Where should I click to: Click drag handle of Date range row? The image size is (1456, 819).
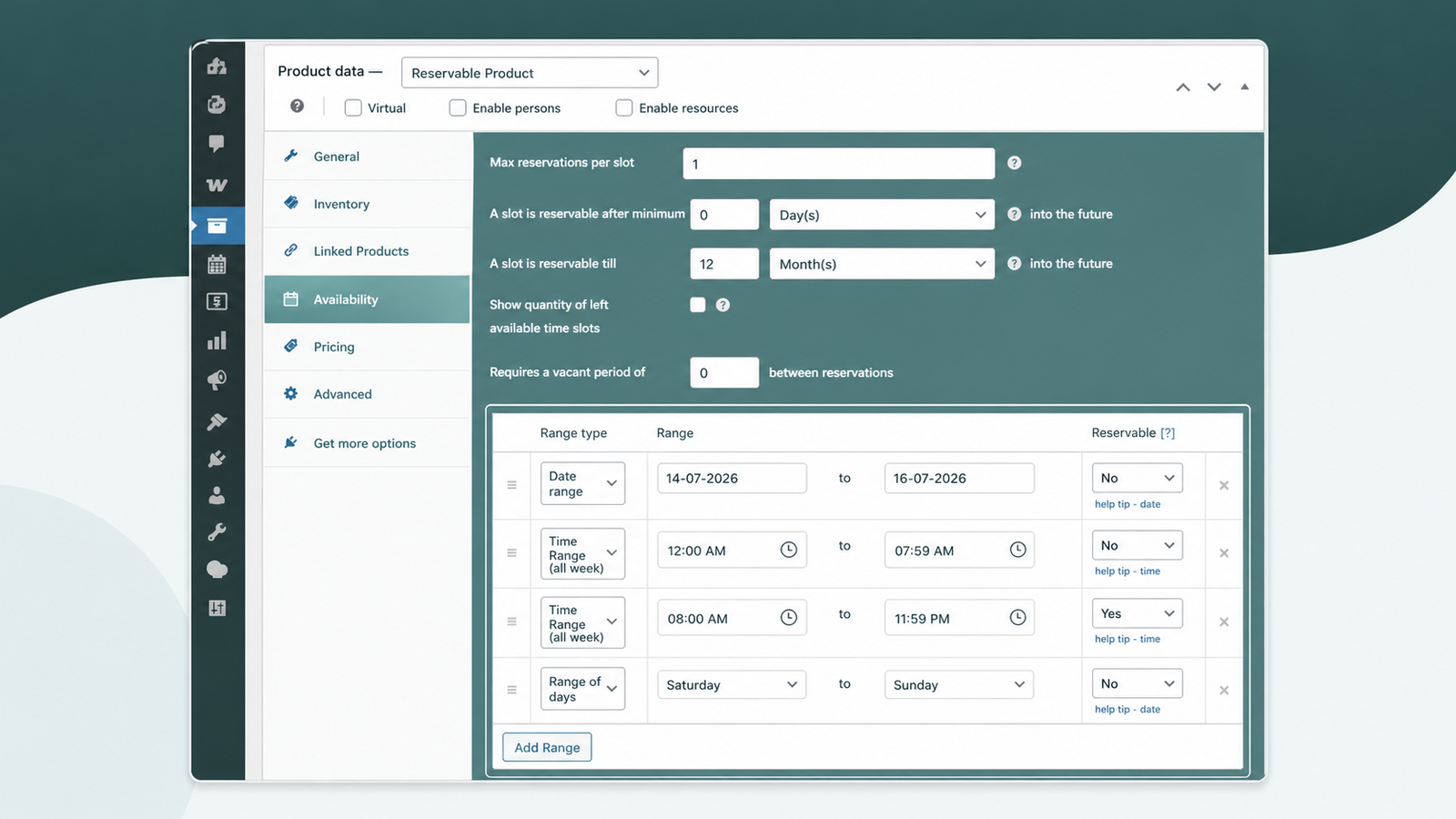[511, 485]
